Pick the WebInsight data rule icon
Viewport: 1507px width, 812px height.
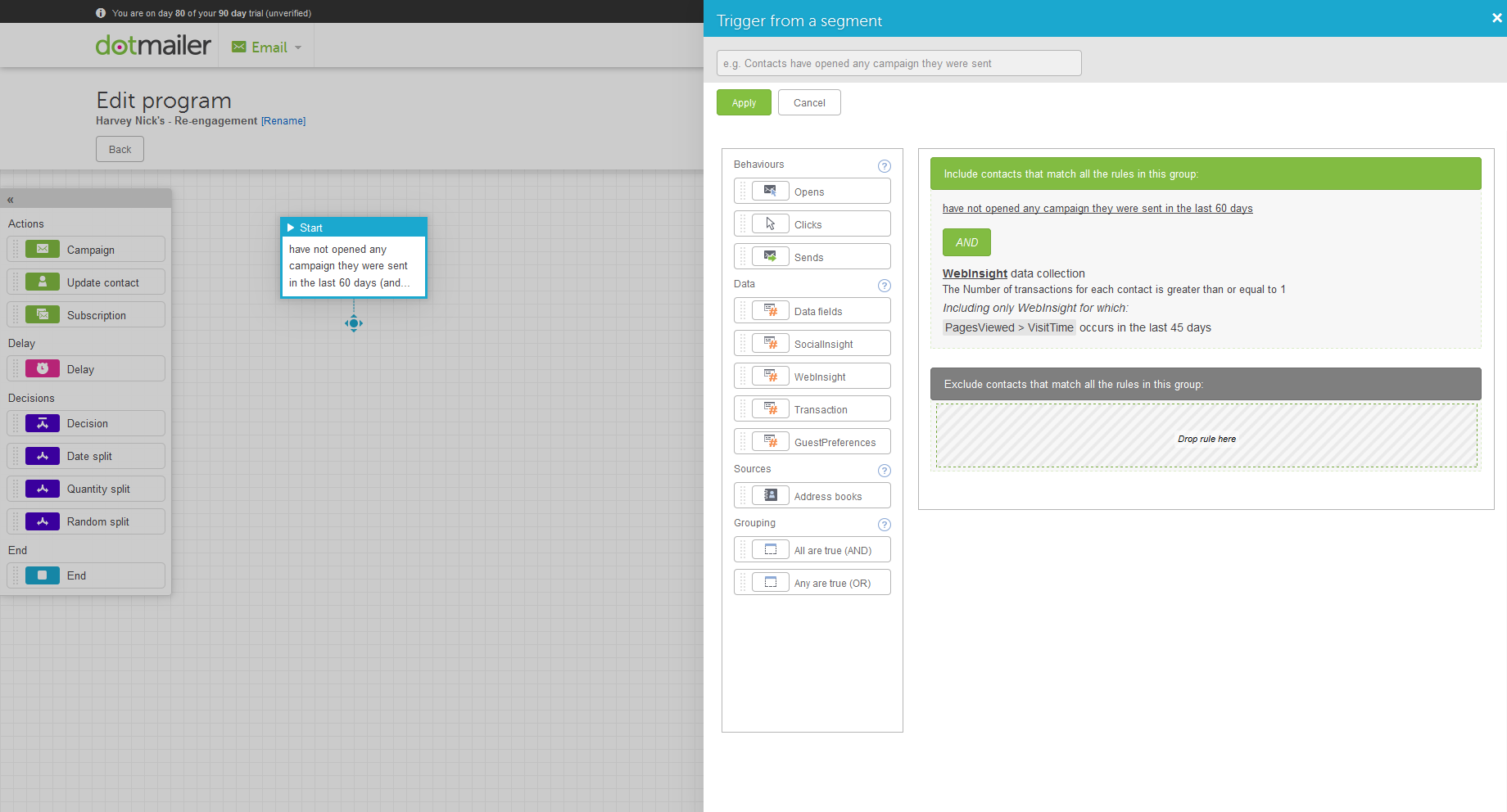pyautogui.click(x=770, y=376)
